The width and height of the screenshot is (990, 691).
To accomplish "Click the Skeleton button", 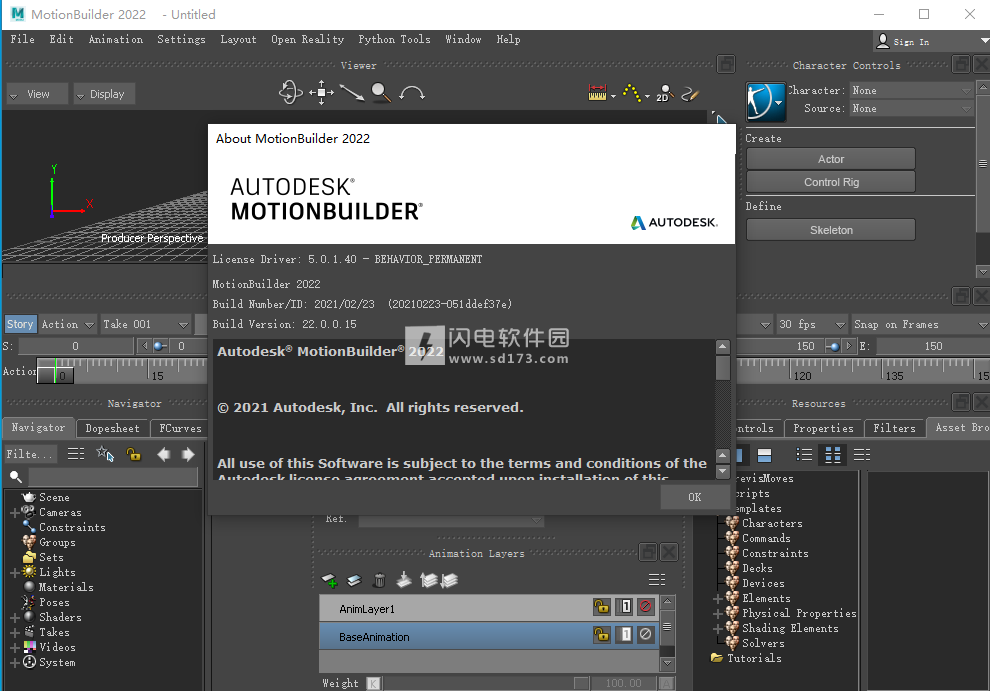I will pyautogui.click(x=831, y=230).
